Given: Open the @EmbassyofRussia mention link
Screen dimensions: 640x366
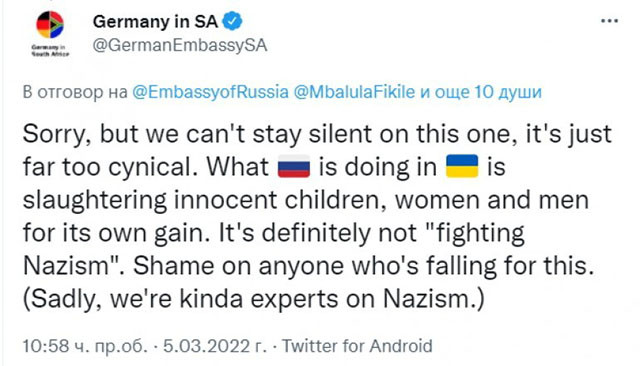Looking at the screenshot, I should [x=210, y=92].
